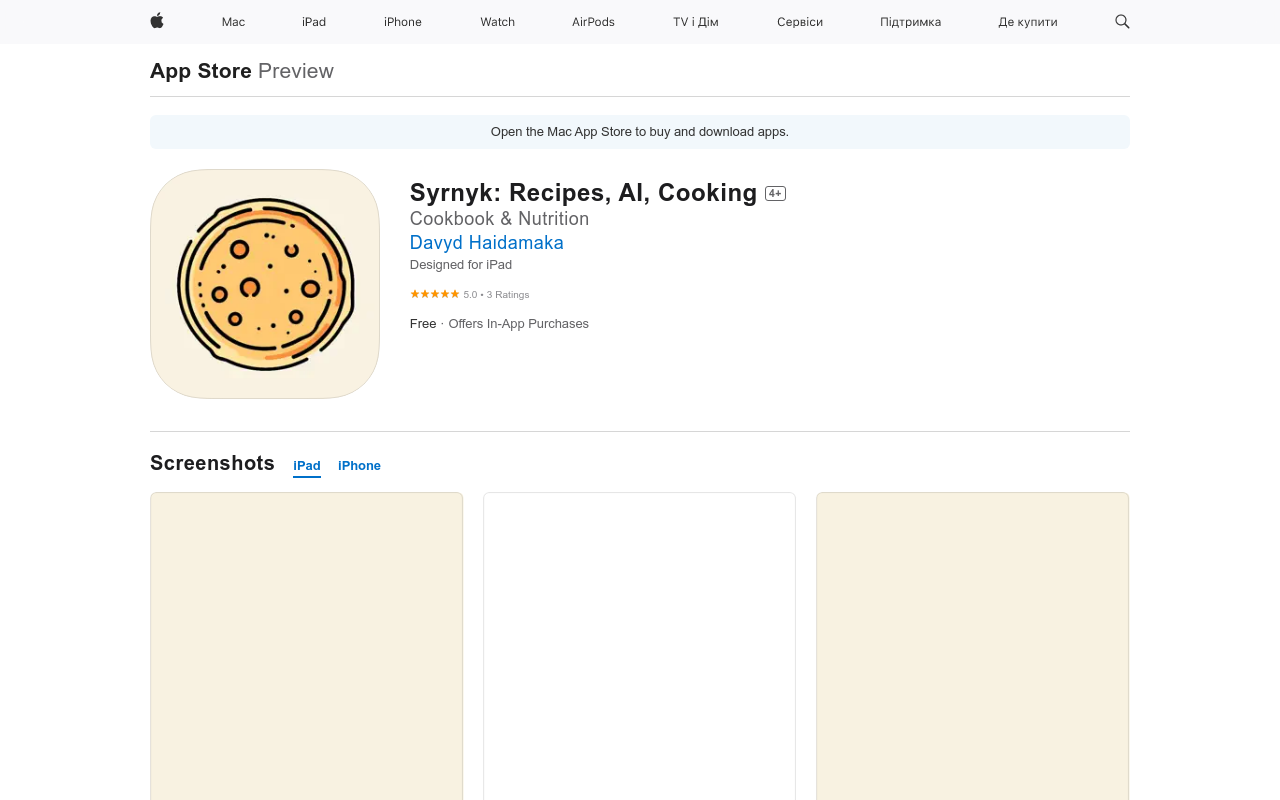Go to the iPhone navigation item
The image size is (1280, 800).
(403, 22)
